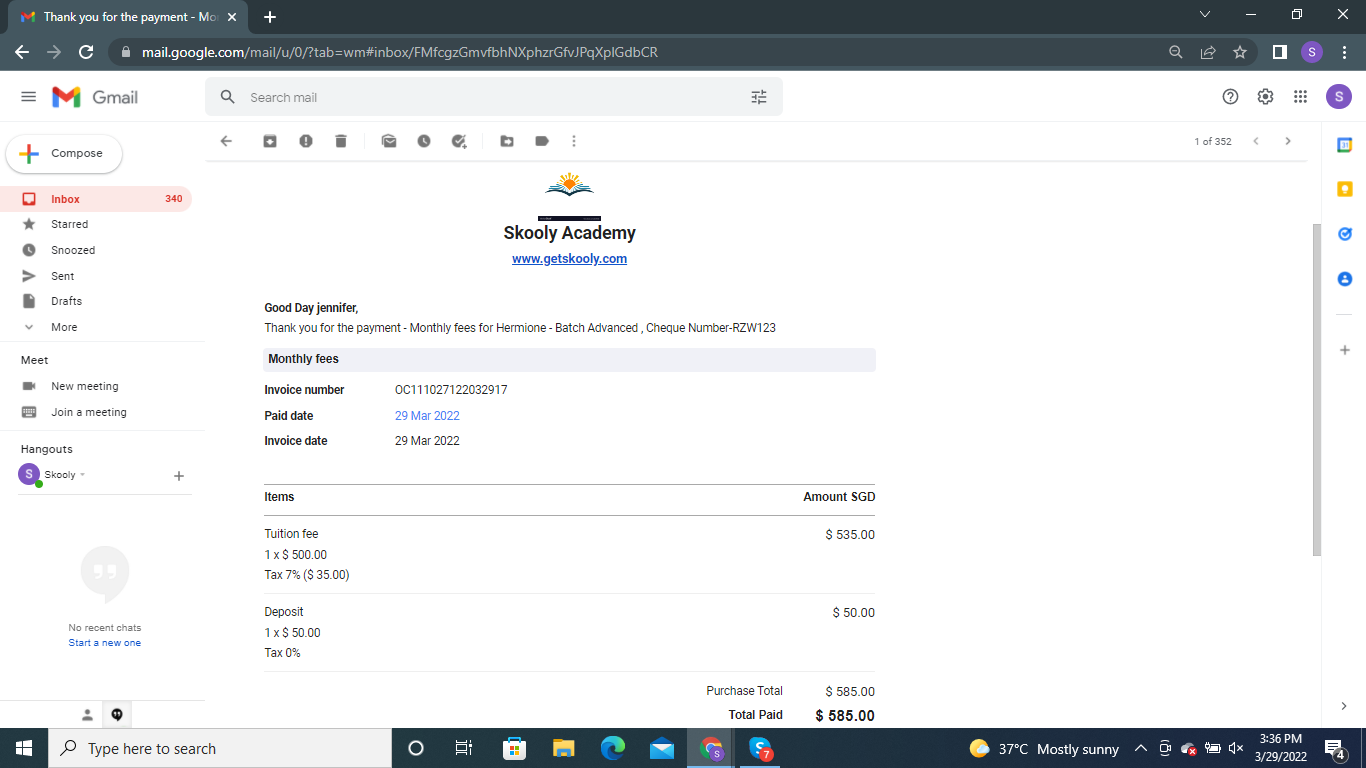Share this page icon
The width and height of the screenshot is (1366, 768).
point(1208,52)
